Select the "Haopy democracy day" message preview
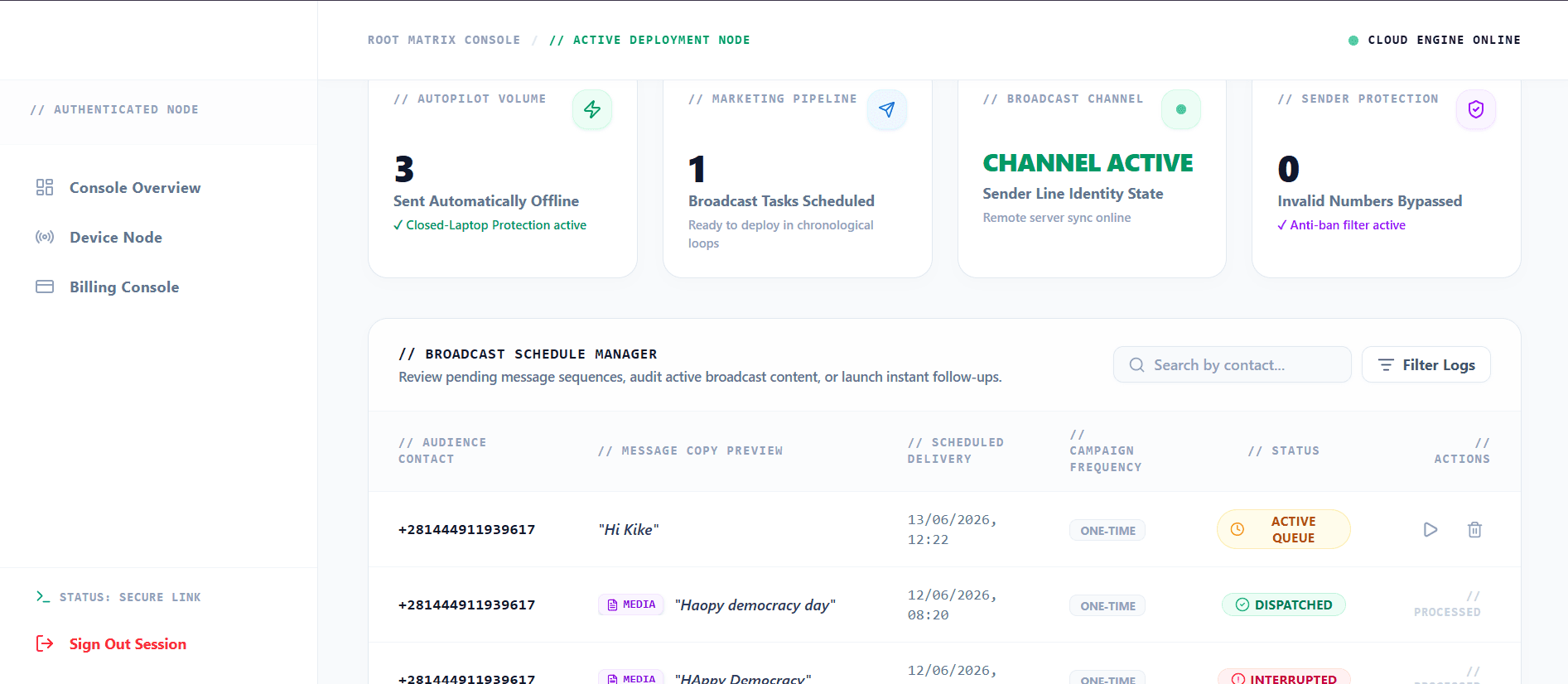The width and height of the screenshot is (1568, 684). 755,605
